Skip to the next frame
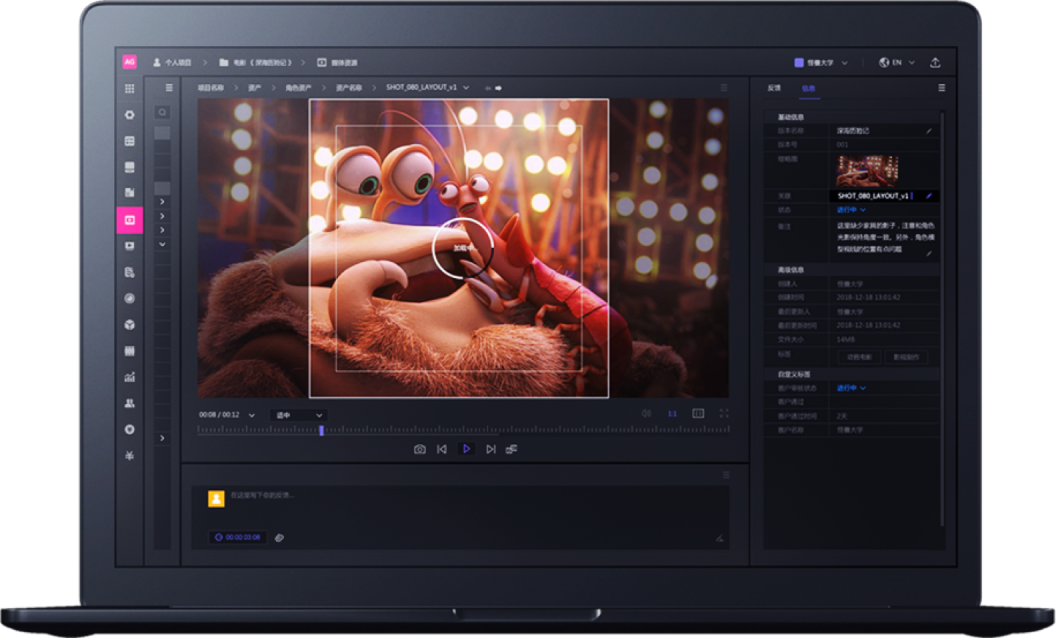 click(490, 449)
